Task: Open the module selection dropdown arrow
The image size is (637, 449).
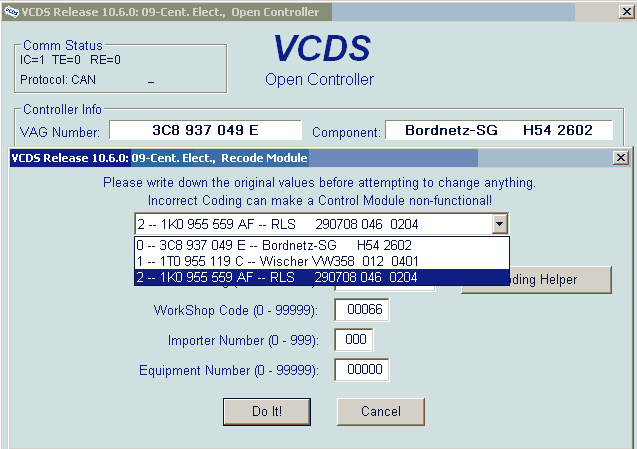Action: point(500,224)
